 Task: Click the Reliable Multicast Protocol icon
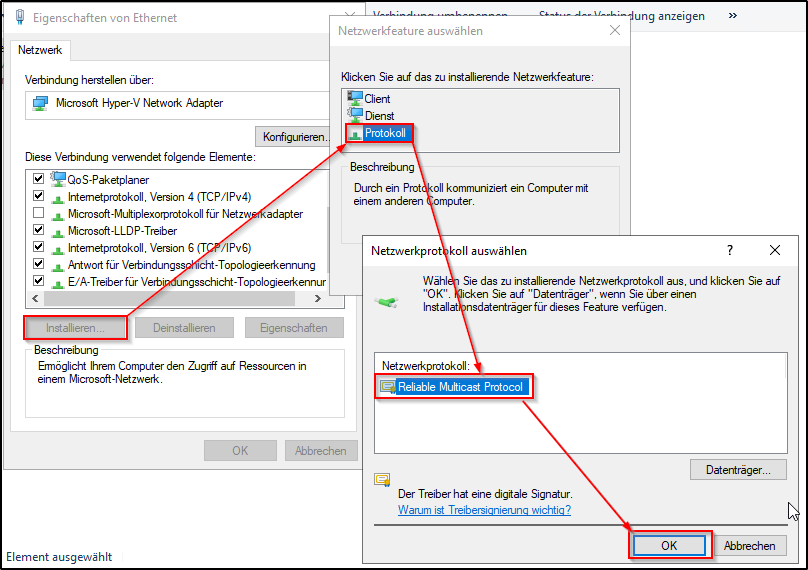388,387
